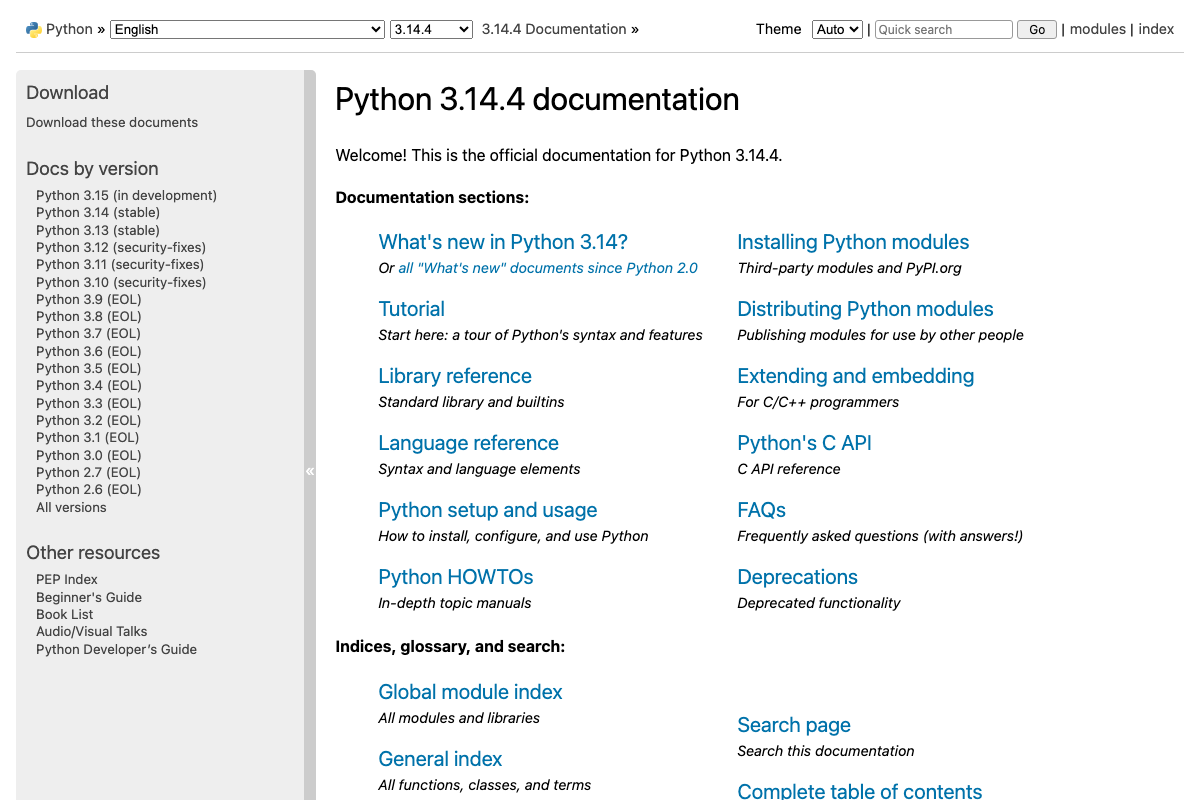Open the Python HOWTOs section
This screenshot has height=800, width=1200.
456,577
